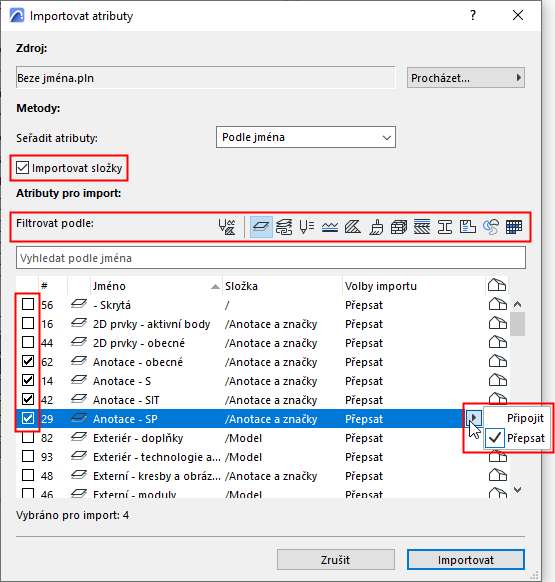Click 'Vyhledat podle jména' search field
Image resolution: width=555 pixels, height=582 pixels.
click(271, 258)
